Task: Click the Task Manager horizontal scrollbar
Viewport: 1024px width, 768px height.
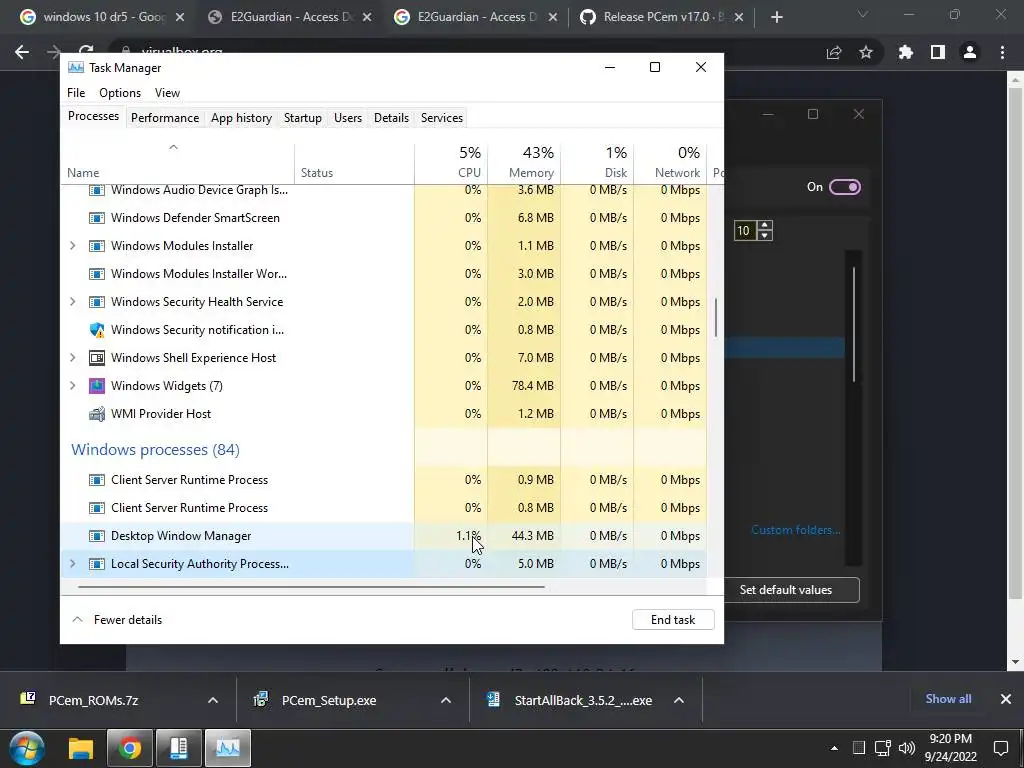Action: point(311,586)
